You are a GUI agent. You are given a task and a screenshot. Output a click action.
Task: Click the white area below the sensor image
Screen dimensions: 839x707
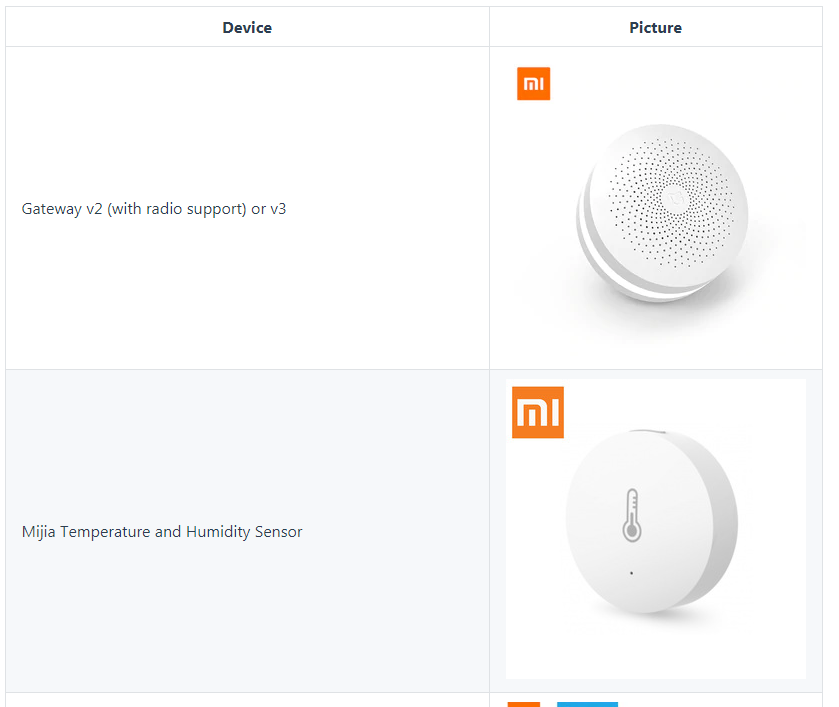pos(655,650)
